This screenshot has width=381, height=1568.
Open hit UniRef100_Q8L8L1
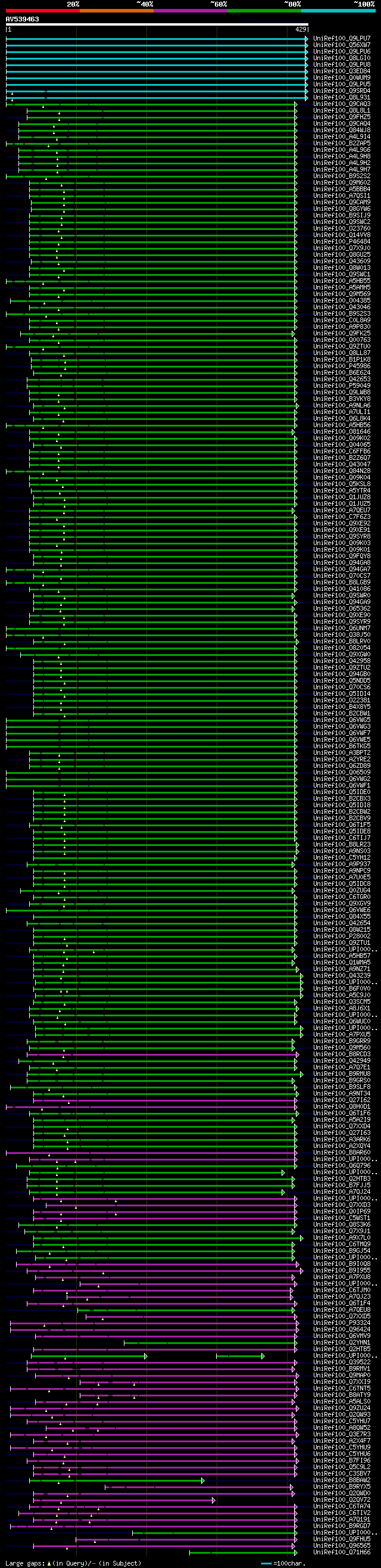(x=342, y=111)
